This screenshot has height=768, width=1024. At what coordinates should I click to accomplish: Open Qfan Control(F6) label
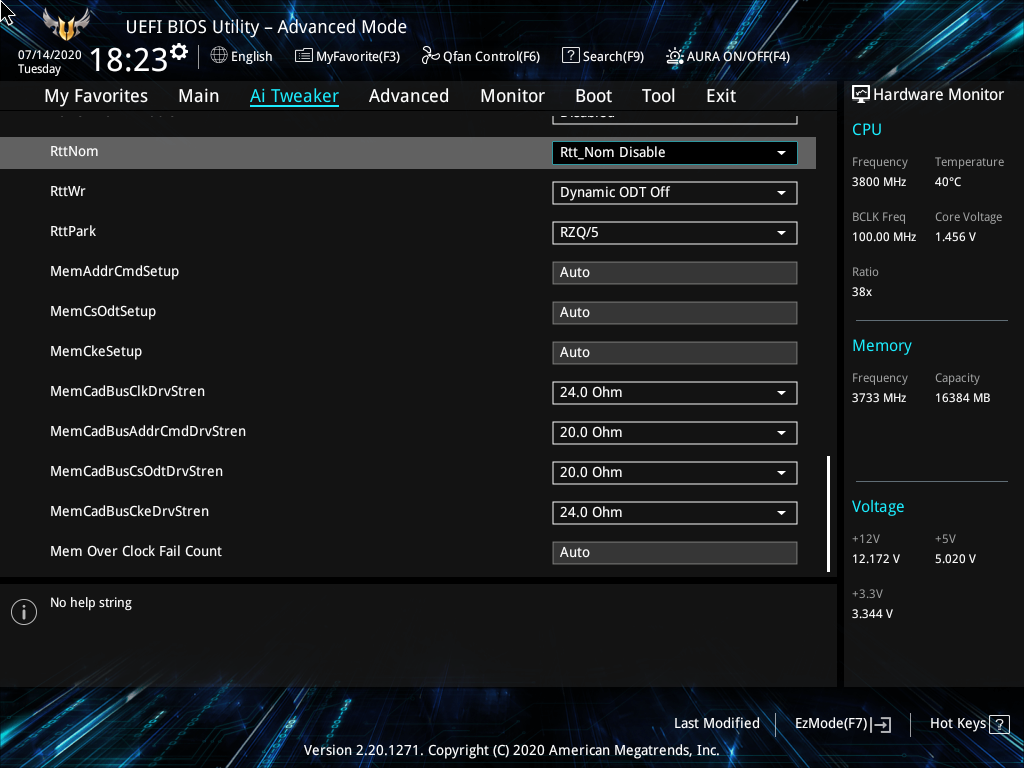coord(491,57)
